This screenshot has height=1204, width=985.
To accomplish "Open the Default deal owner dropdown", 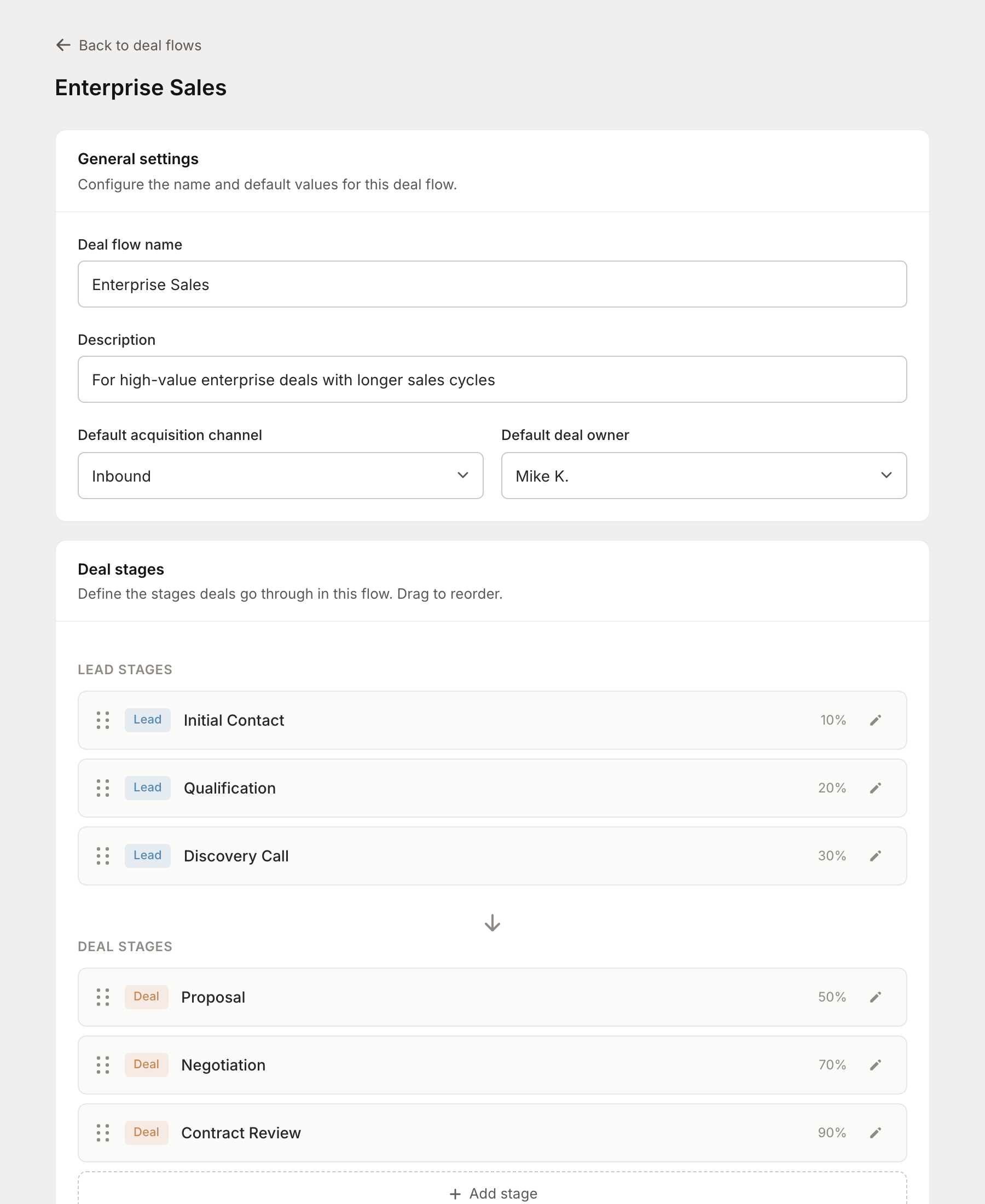I will click(x=704, y=476).
